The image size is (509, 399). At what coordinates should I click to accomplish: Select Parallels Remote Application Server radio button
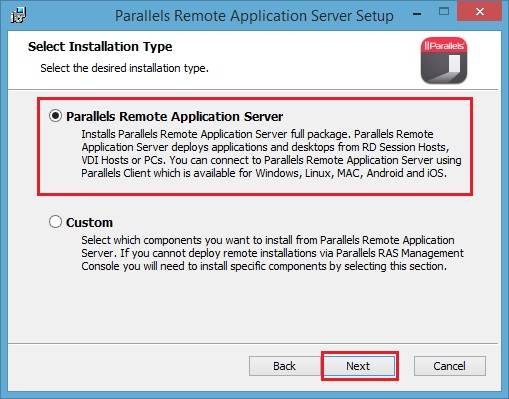coord(55,116)
